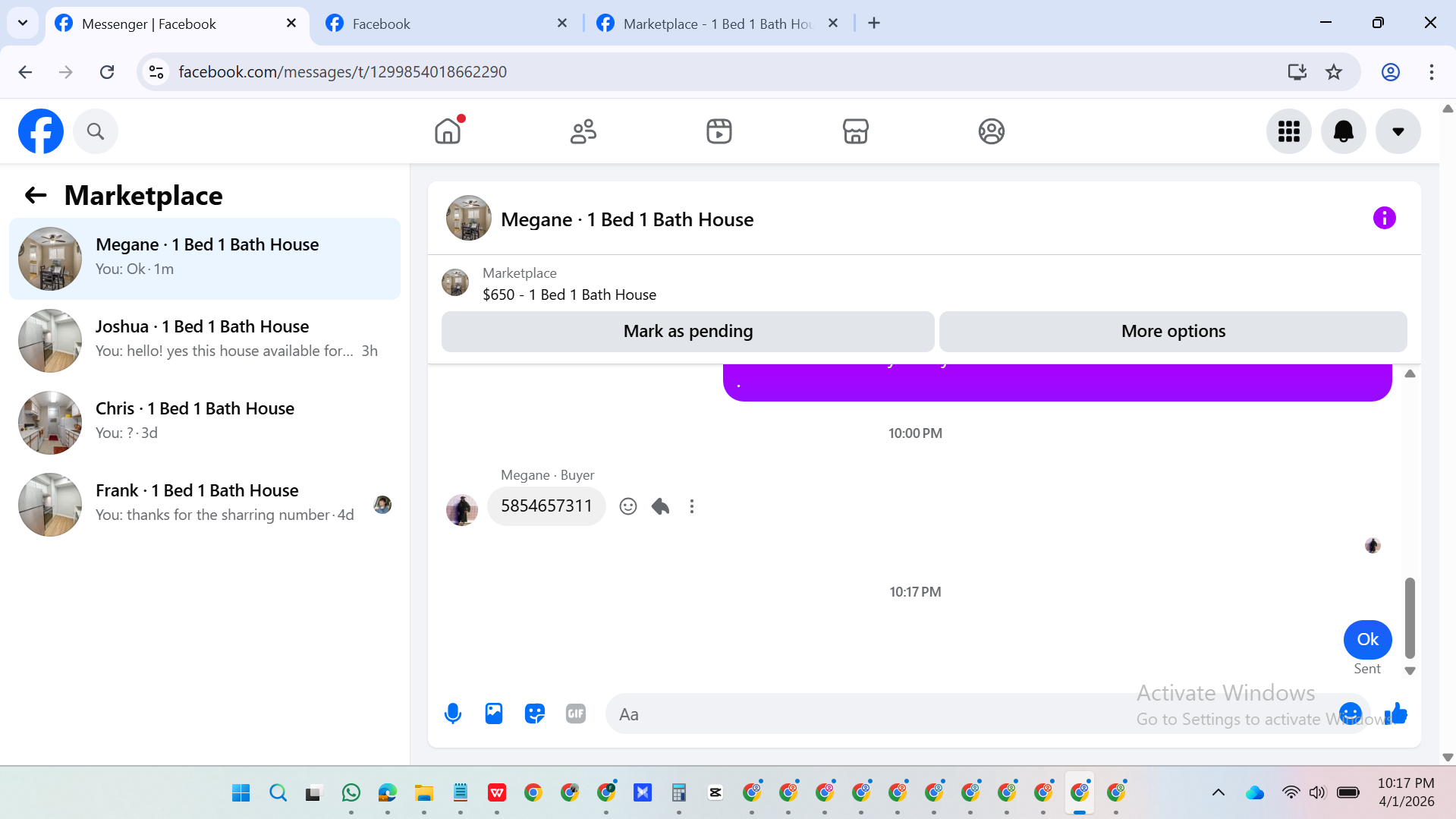Install app icon in address bar
Viewport: 1456px width, 819px height.
[x=1297, y=72]
